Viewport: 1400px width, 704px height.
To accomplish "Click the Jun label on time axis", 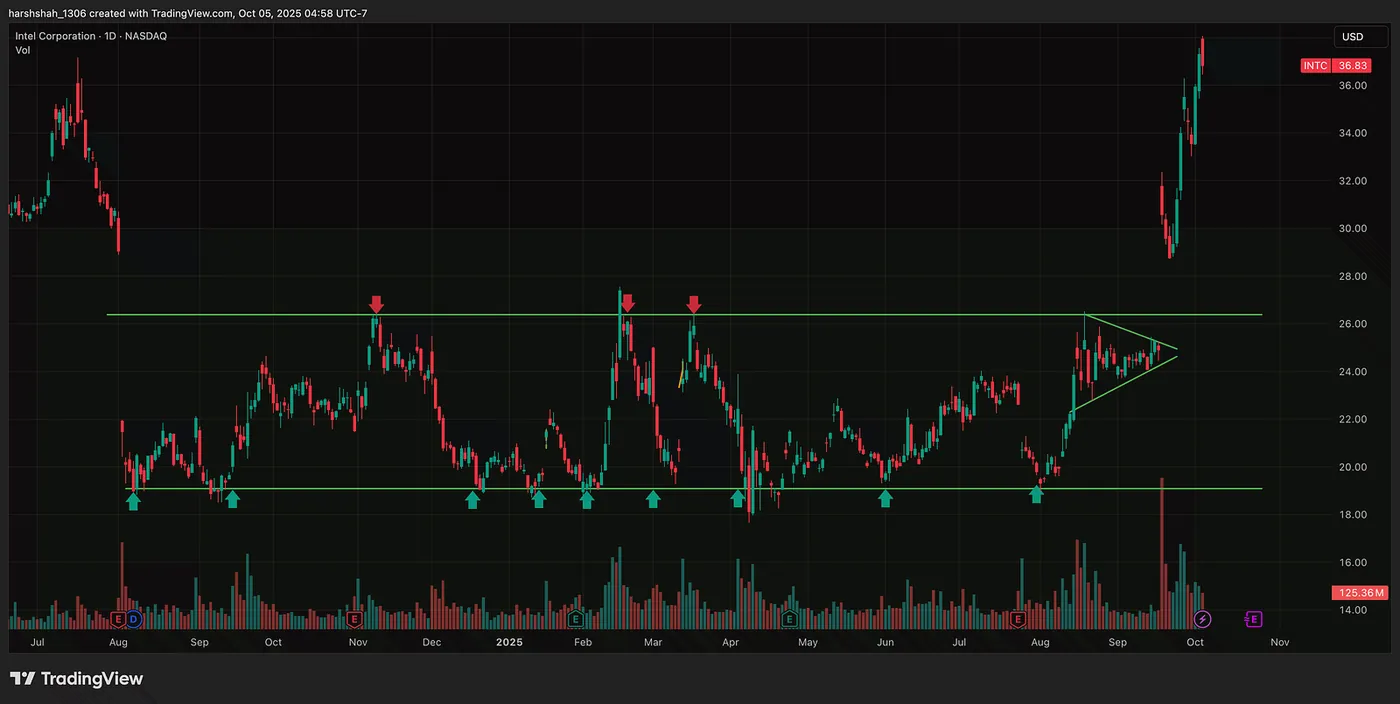I will pyautogui.click(x=885, y=642).
